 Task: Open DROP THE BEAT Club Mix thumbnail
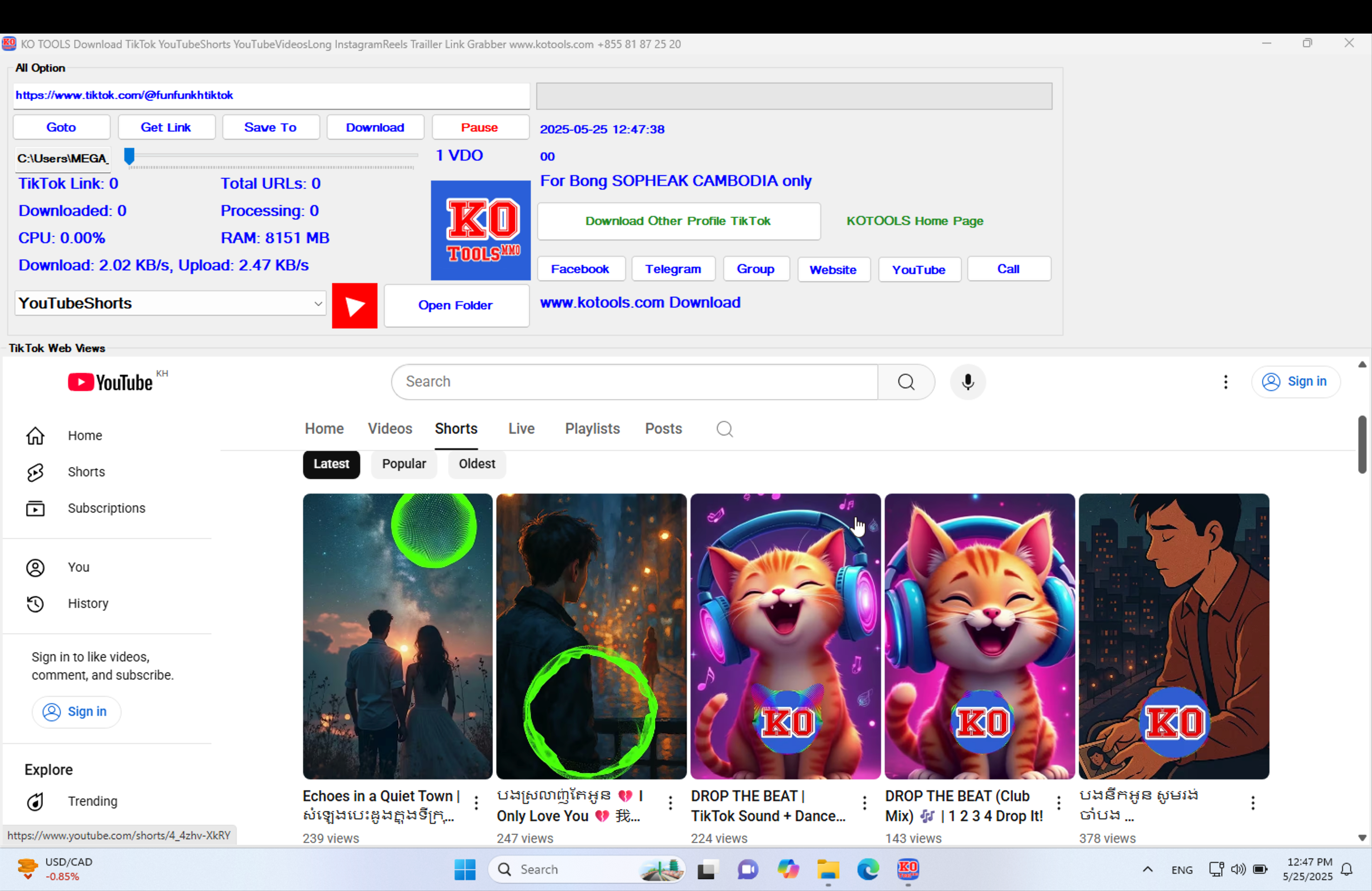click(980, 636)
